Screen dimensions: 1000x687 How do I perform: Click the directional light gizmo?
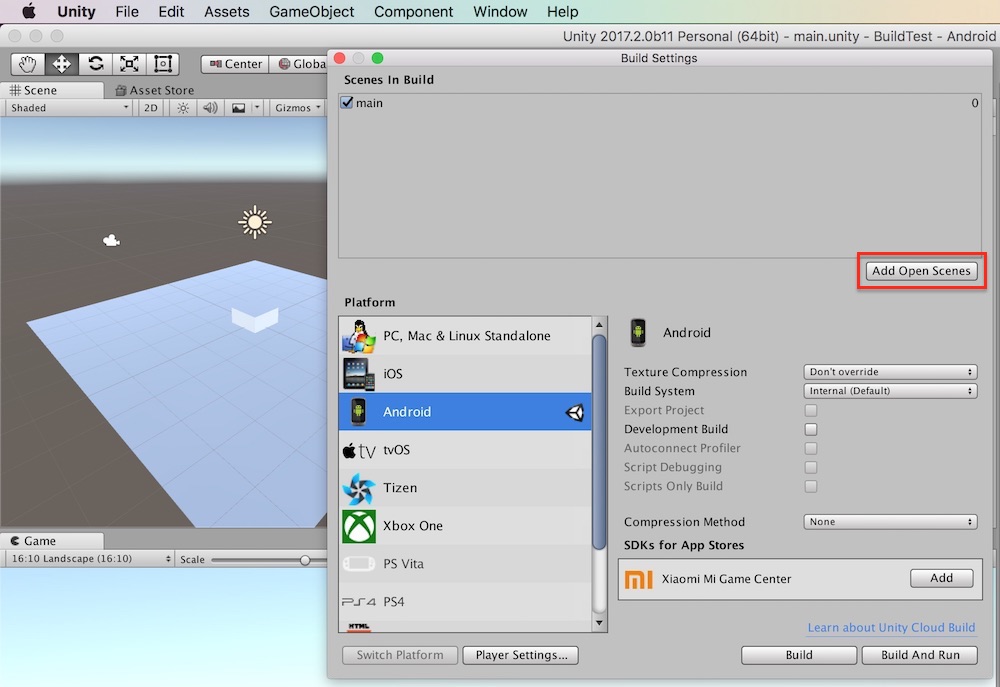click(x=255, y=222)
